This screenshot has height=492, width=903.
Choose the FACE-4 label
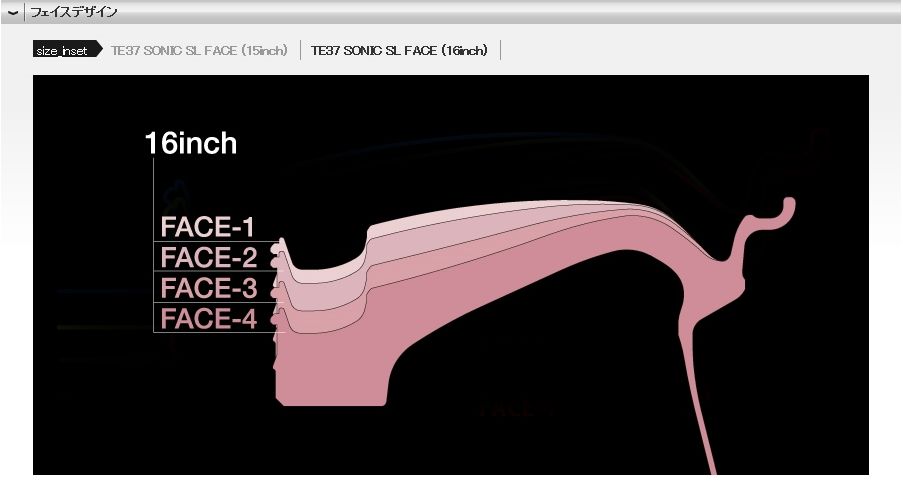(208, 319)
